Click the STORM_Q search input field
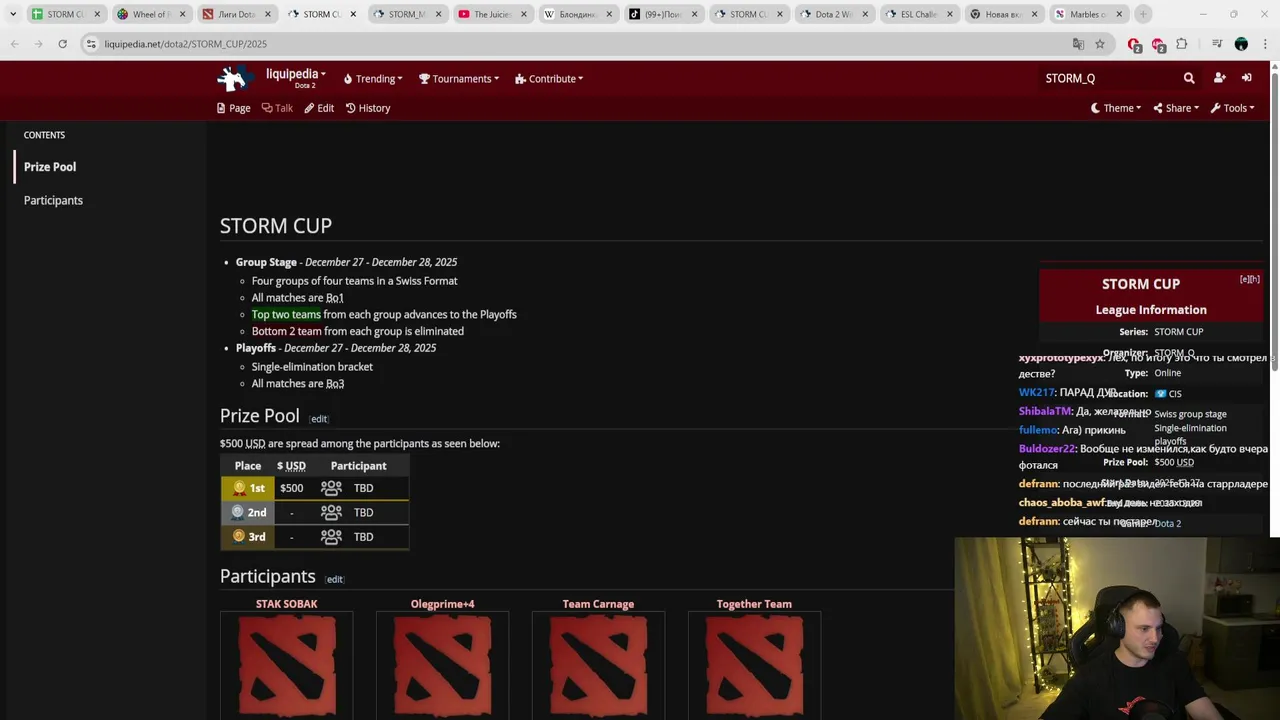 pyautogui.click(x=1106, y=78)
